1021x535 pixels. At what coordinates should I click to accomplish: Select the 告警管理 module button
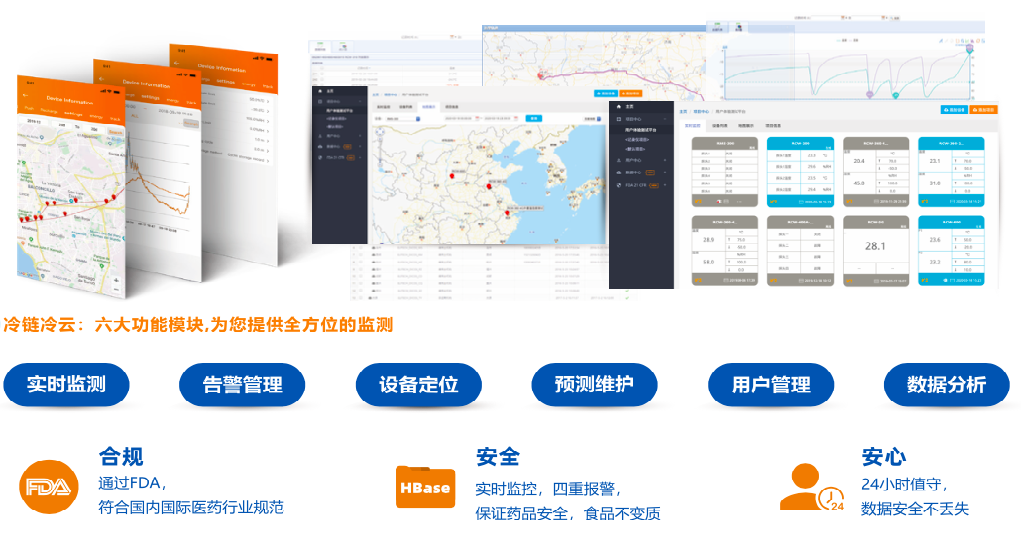(242, 385)
